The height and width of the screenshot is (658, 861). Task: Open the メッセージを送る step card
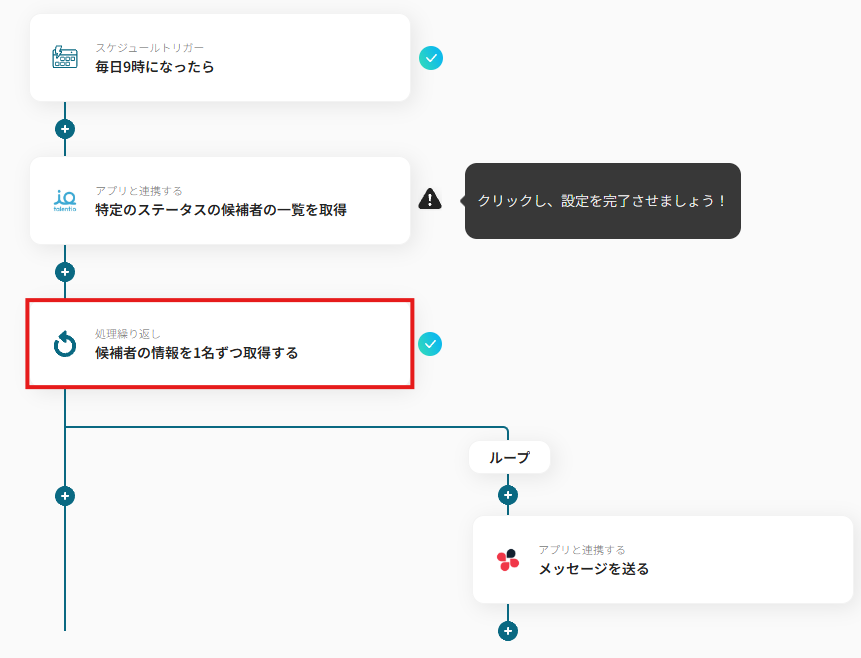pos(660,559)
